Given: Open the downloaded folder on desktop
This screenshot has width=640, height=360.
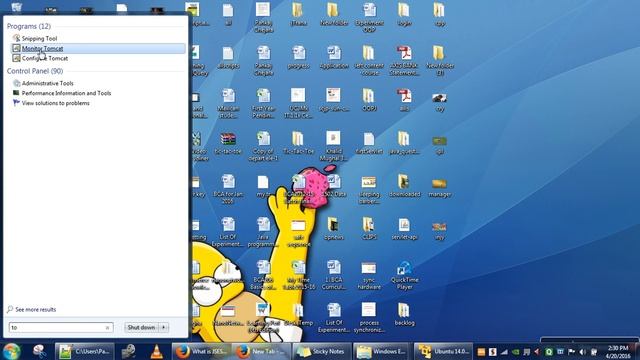Looking at the screenshot, I should point(404,186).
